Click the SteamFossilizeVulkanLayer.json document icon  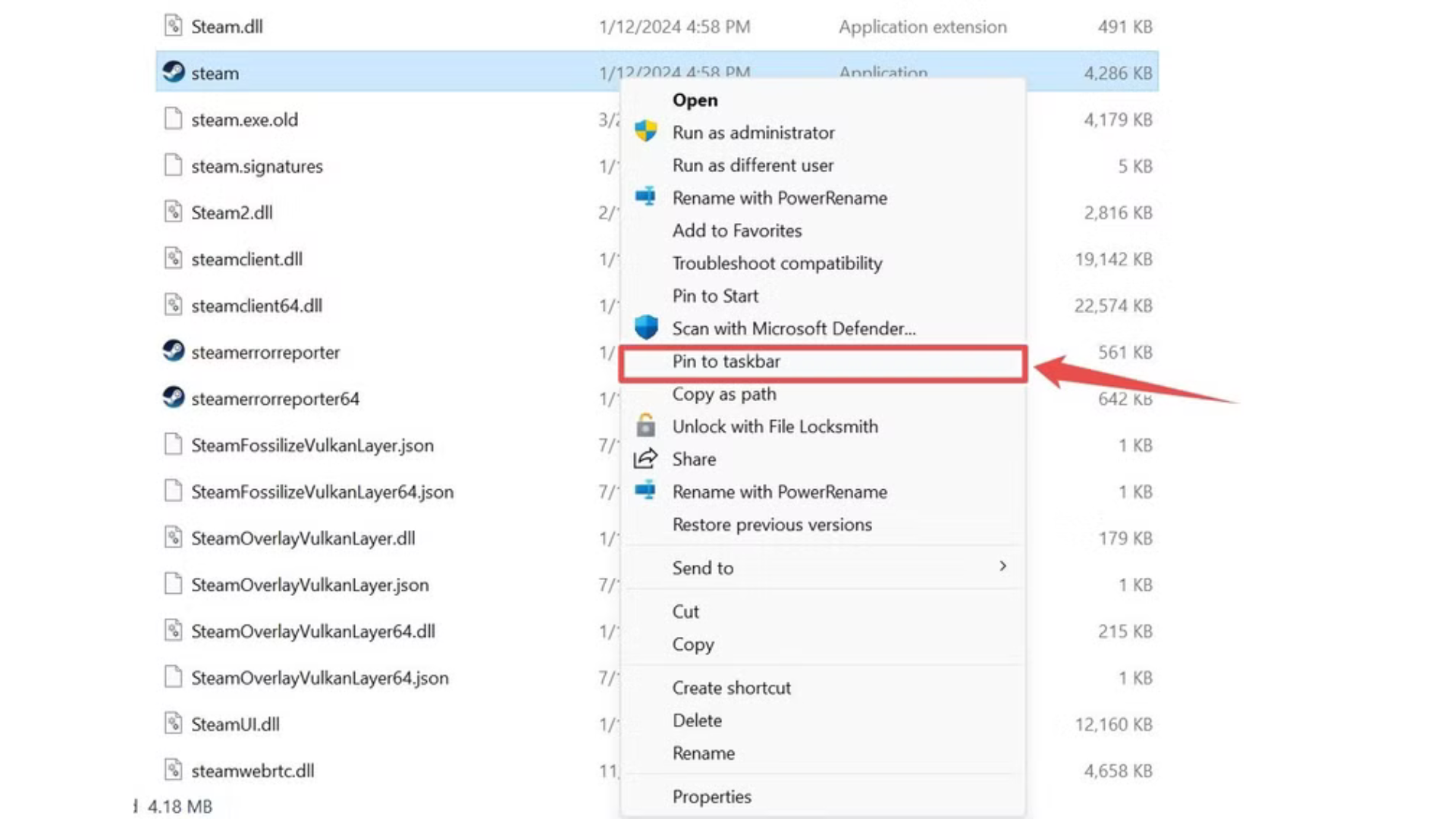click(x=172, y=444)
